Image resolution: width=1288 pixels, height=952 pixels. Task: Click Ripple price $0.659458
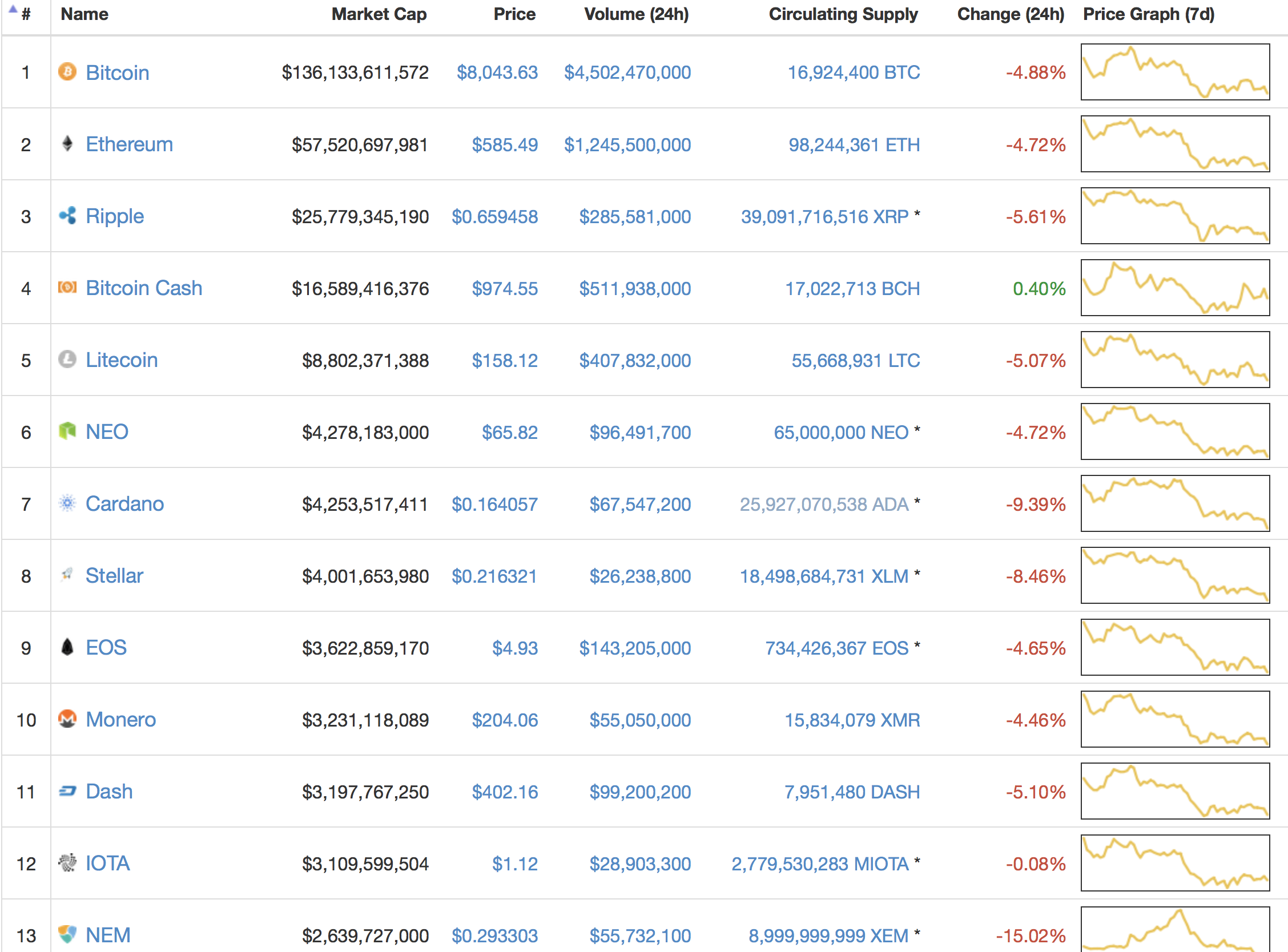(495, 217)
